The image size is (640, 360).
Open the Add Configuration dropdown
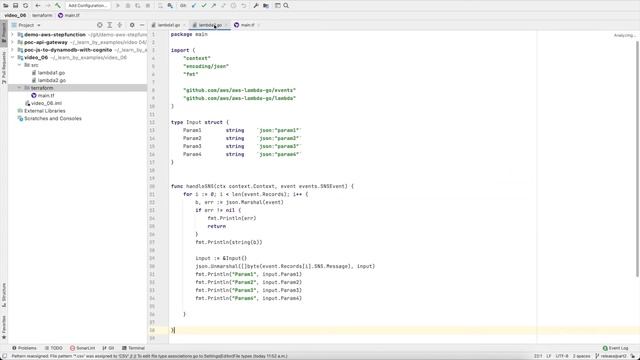point(87,6)
